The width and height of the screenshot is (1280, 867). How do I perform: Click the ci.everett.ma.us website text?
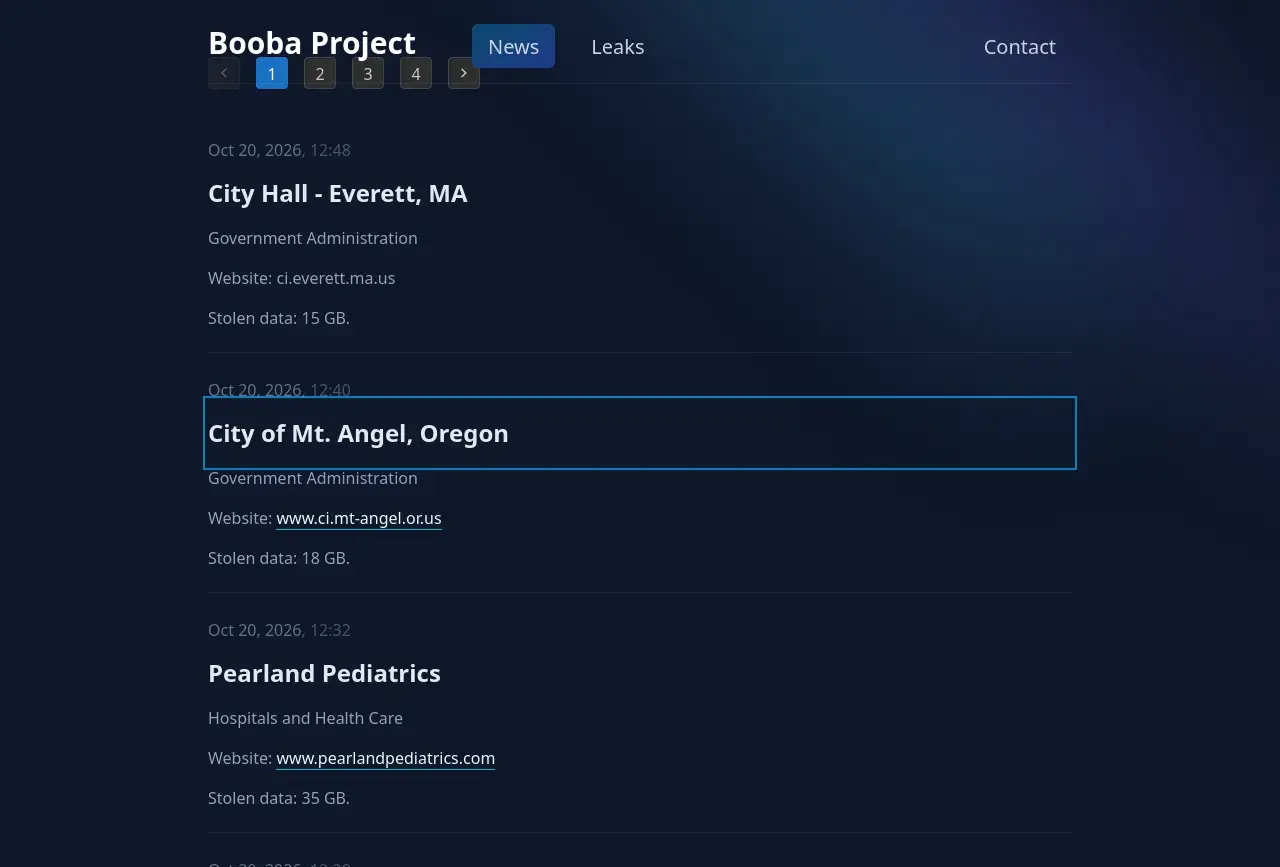(336, 278)
